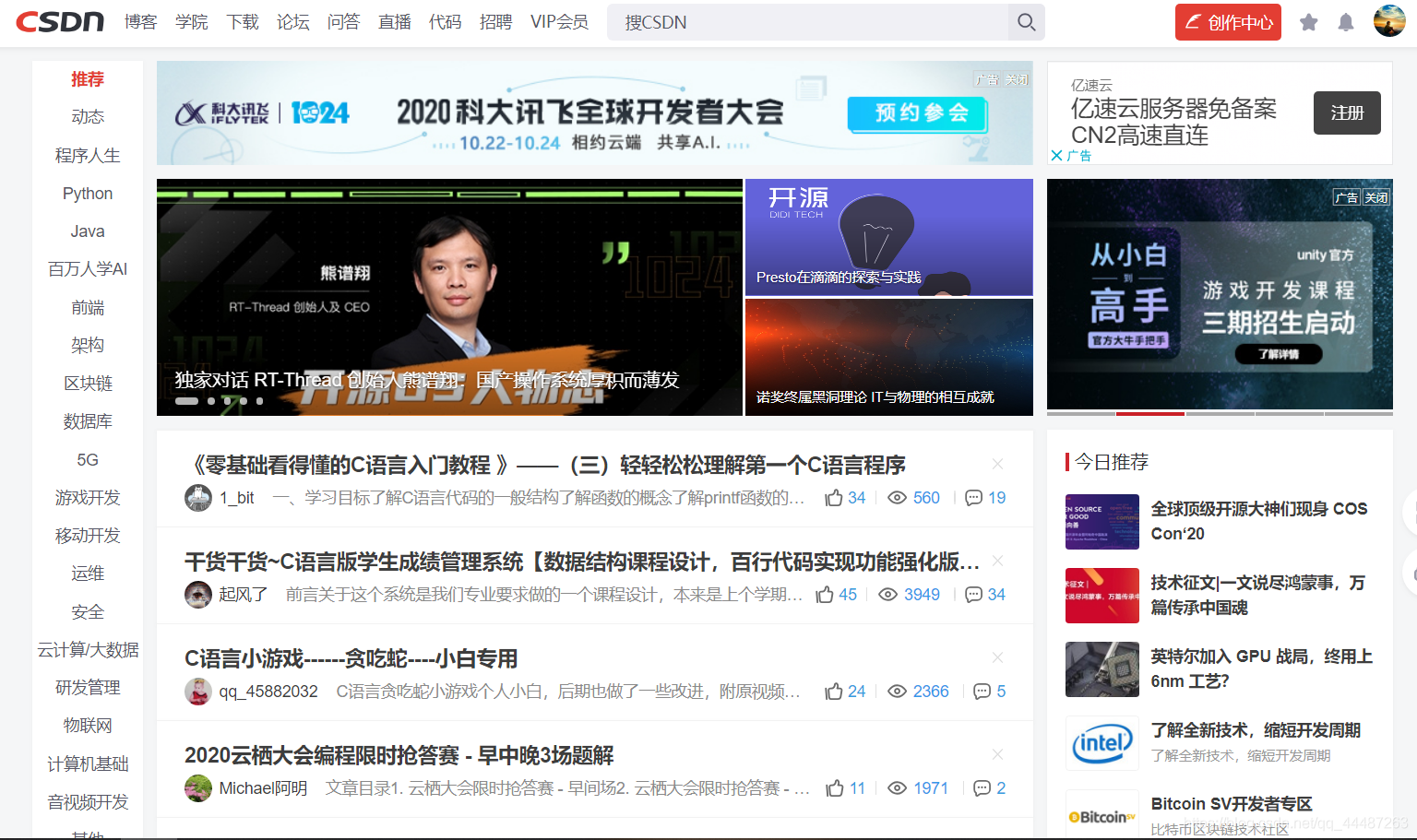Open the comments icon showing 34
Viewport: 1417px width, 840px height.
coord(973,595)
